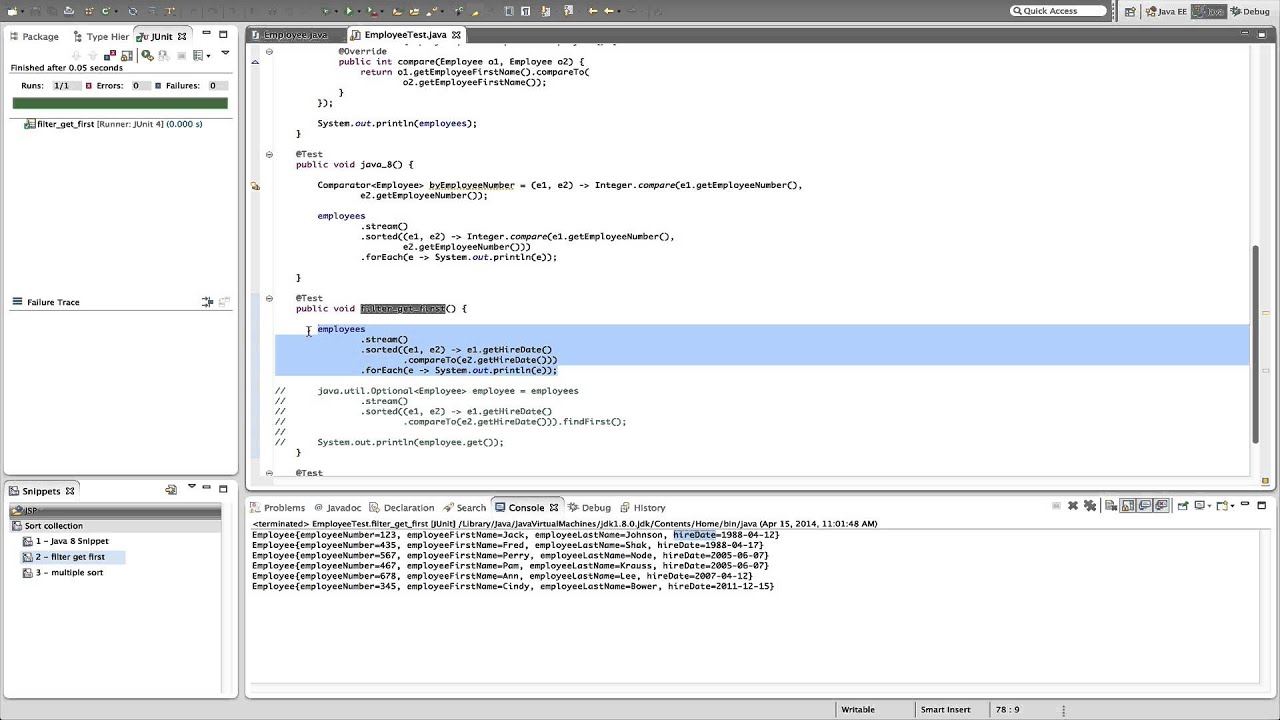
Task: Minimize the Console panel
Action: [x=1245, y=505]
